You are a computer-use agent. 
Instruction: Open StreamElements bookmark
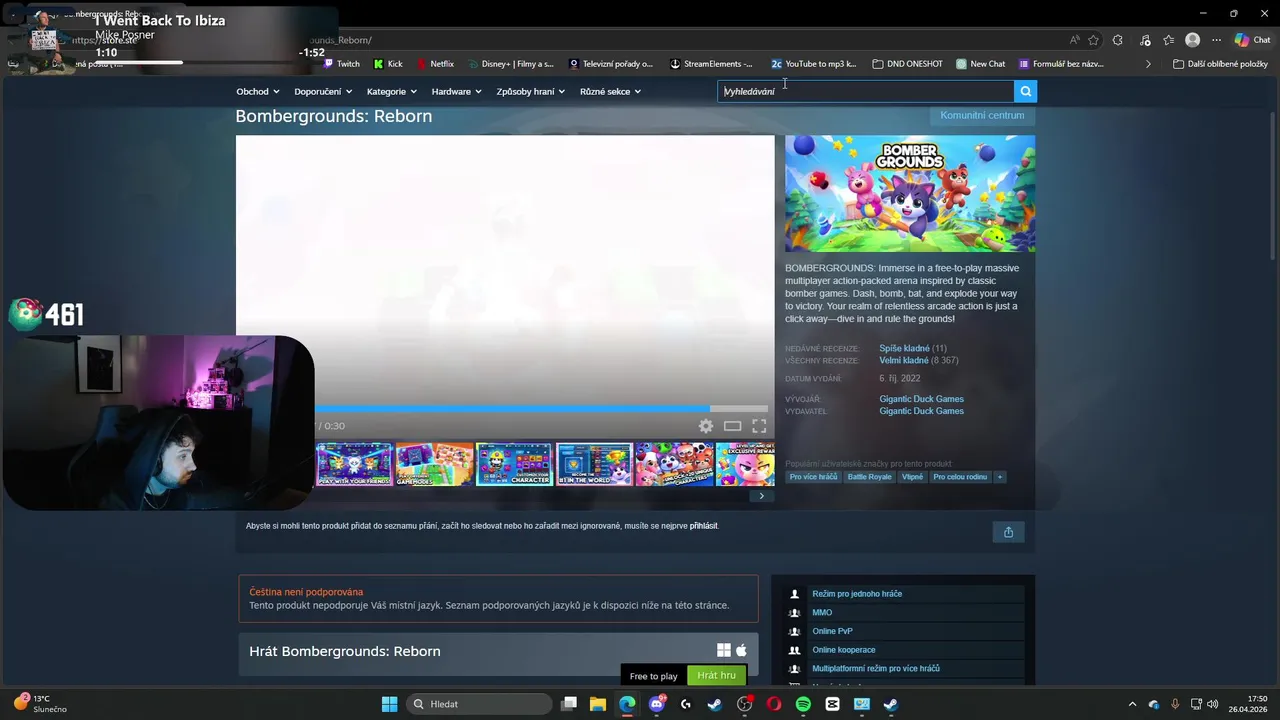pos(711,64)
